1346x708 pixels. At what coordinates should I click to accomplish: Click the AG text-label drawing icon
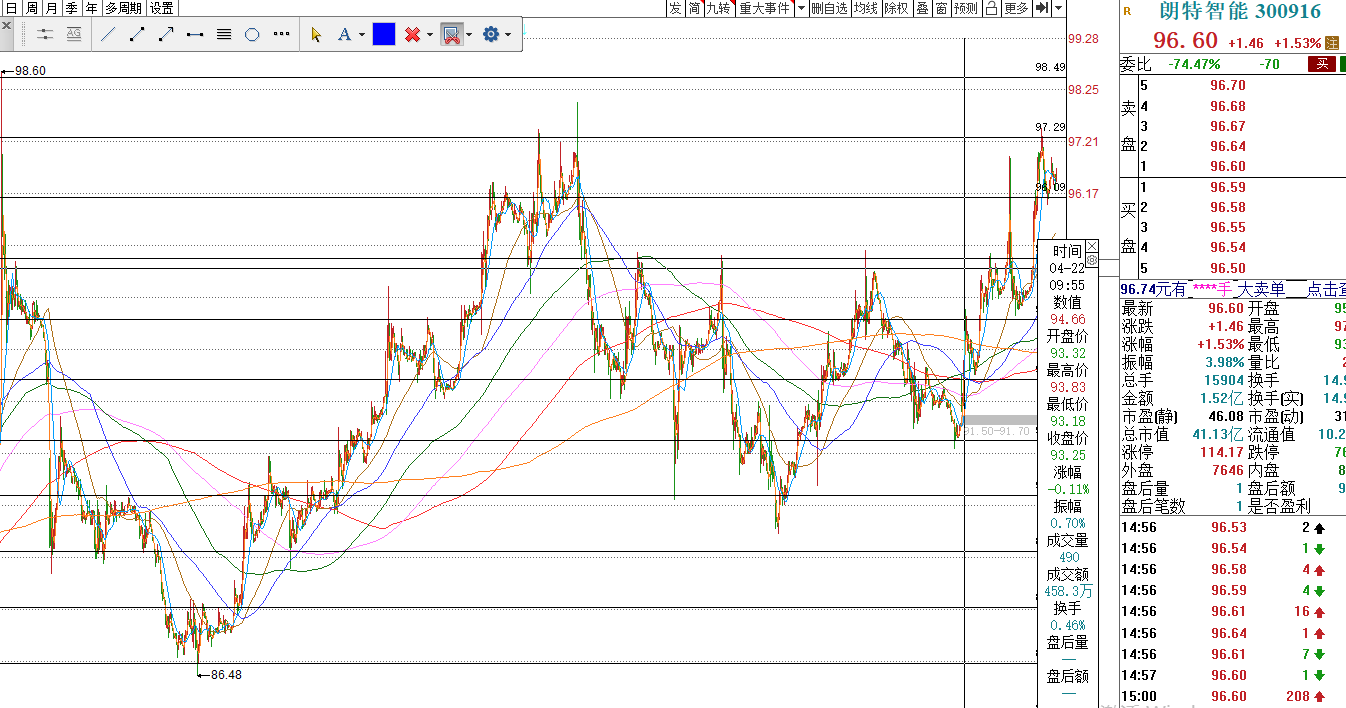pos(74,34)
